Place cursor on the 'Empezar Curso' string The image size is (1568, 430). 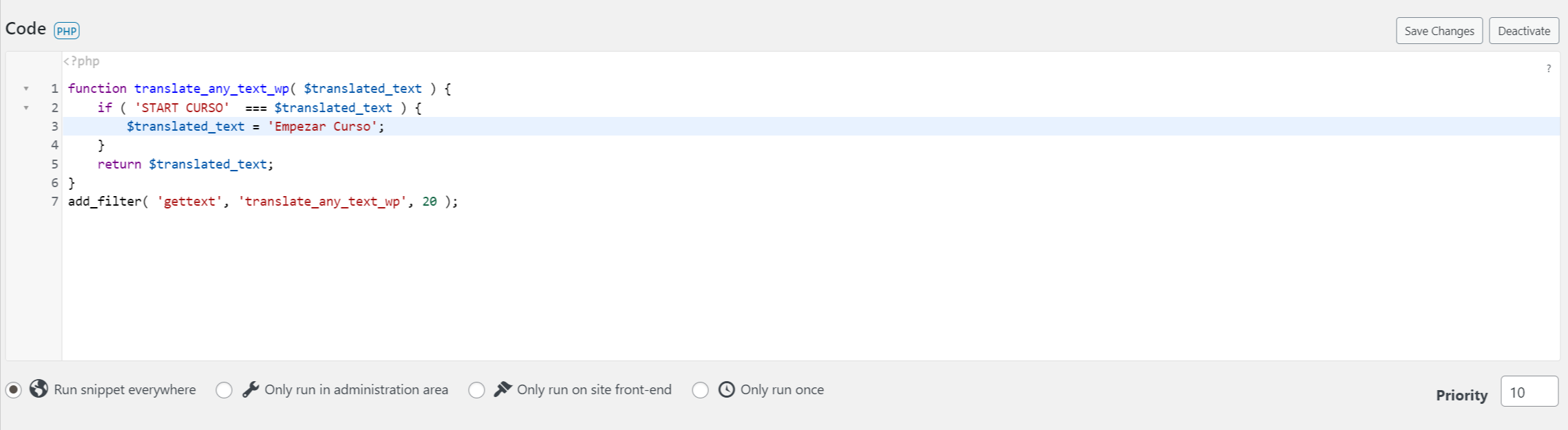tap(322, 127)
